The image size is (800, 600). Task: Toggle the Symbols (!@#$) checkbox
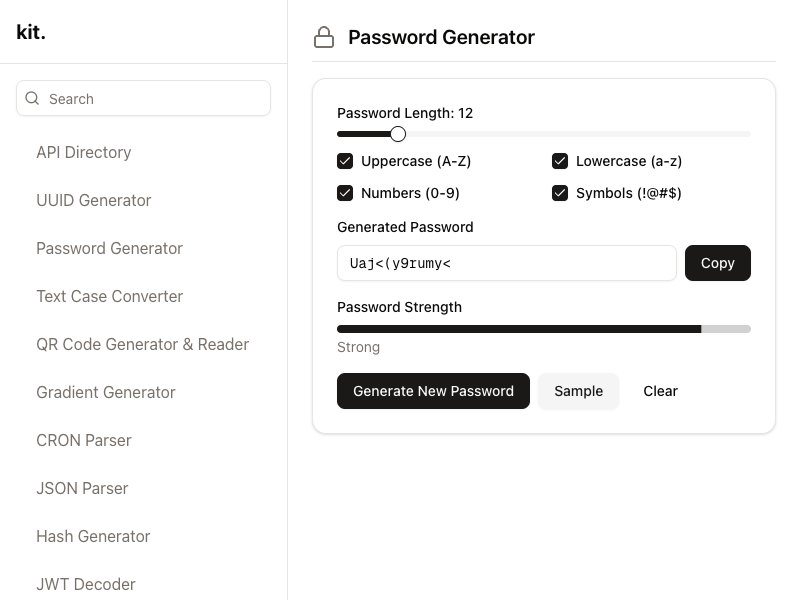tap(560, 193)
